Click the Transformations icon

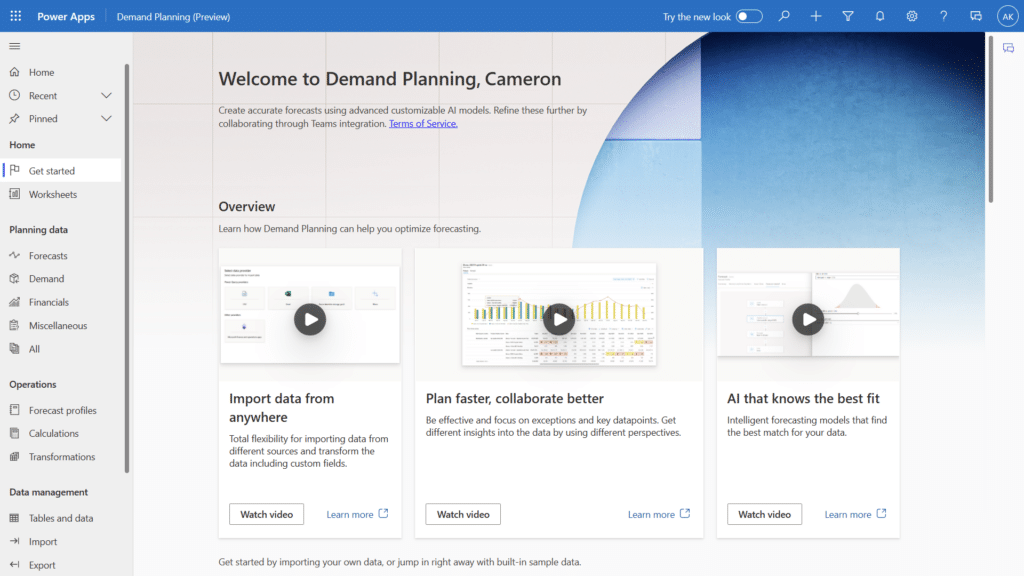tap(14, 456)
